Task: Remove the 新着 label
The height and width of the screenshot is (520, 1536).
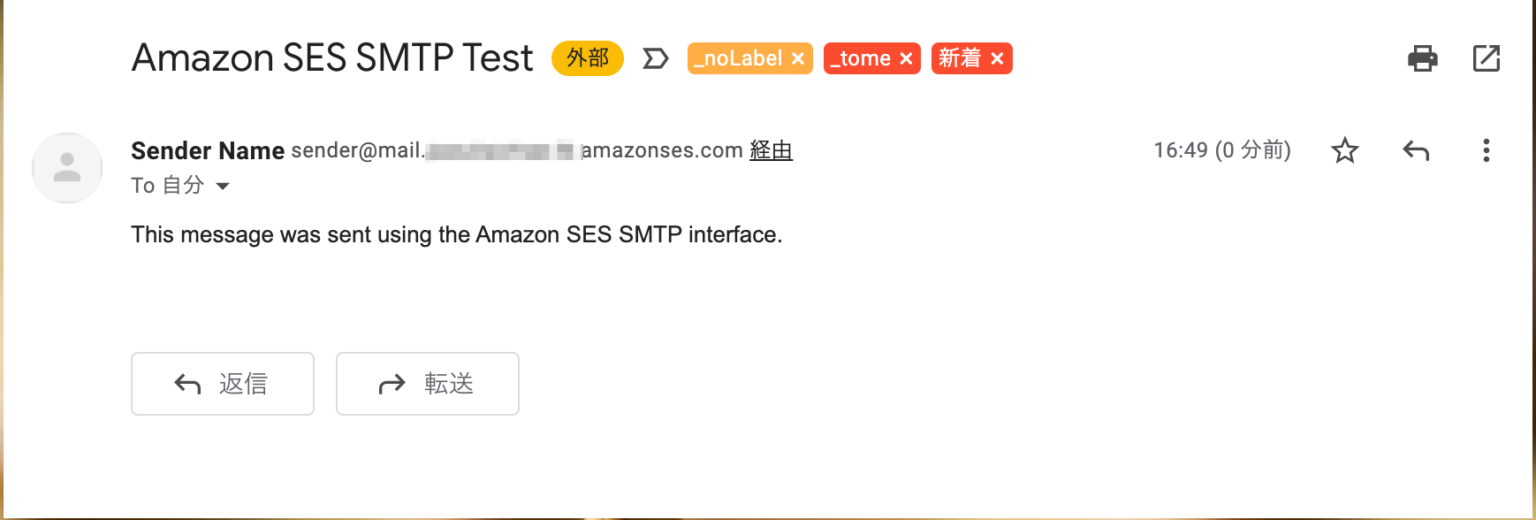Action: tap(997, 59)
